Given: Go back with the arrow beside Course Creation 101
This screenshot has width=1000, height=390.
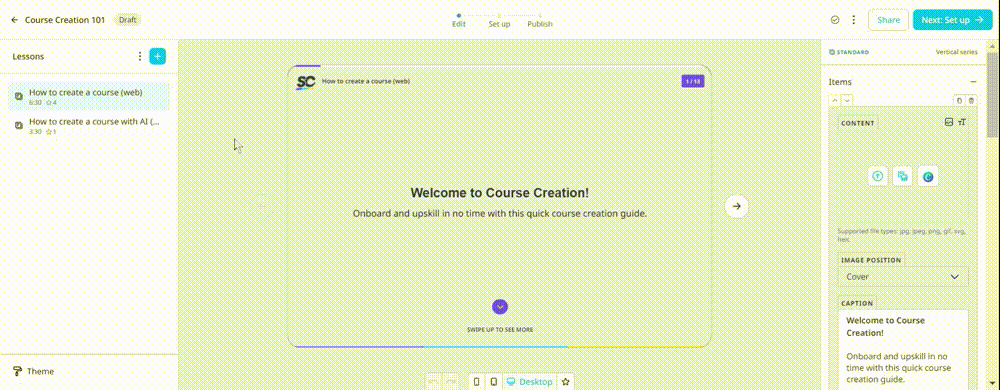Looking at the screenshot, I should pyautogui.click(x=15, y=20).
